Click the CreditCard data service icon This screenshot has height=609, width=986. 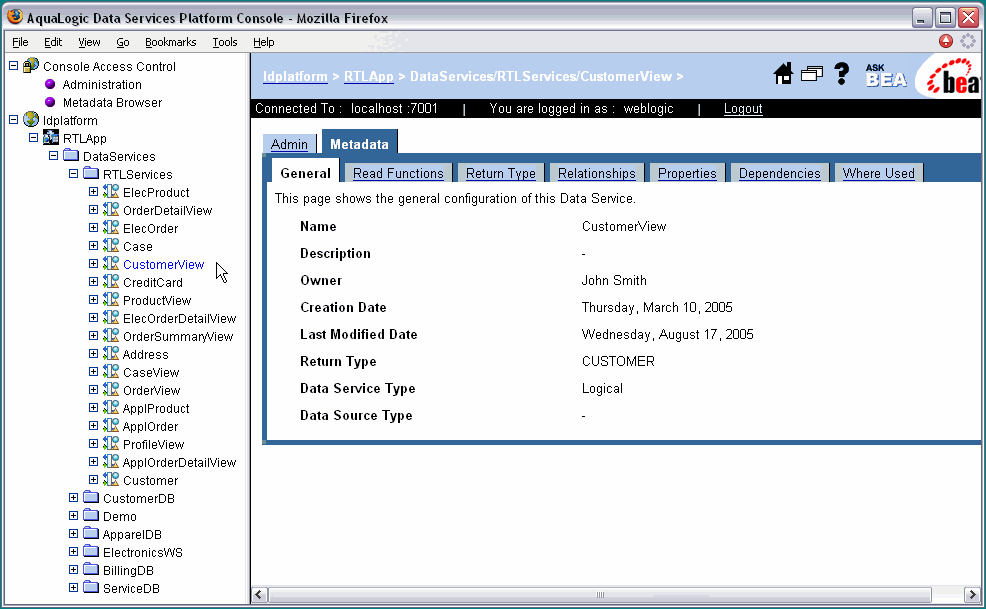click(x=111, y=282)
